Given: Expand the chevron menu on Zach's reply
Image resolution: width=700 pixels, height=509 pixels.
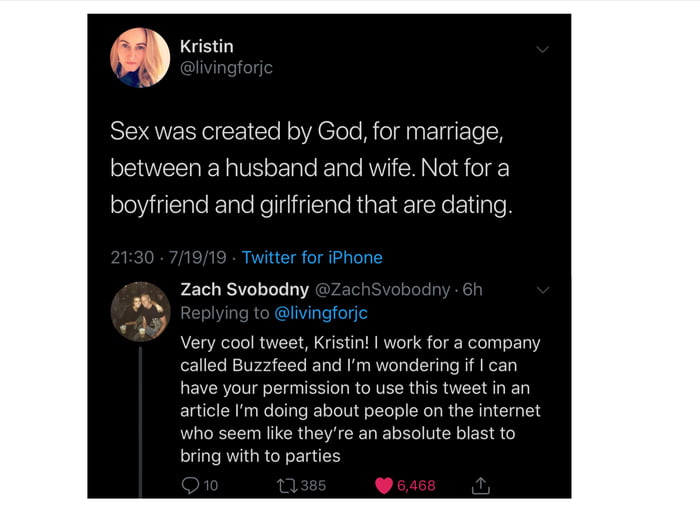Looking at the screenshot, I should 543,290.
